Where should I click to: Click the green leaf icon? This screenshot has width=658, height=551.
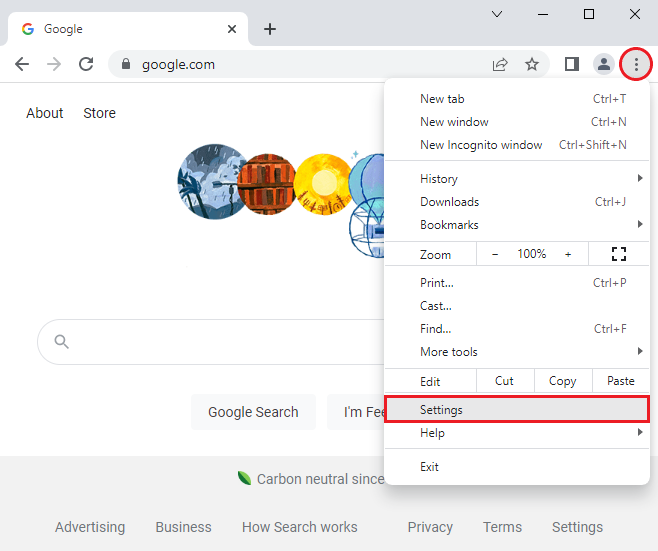pos(244,478)
